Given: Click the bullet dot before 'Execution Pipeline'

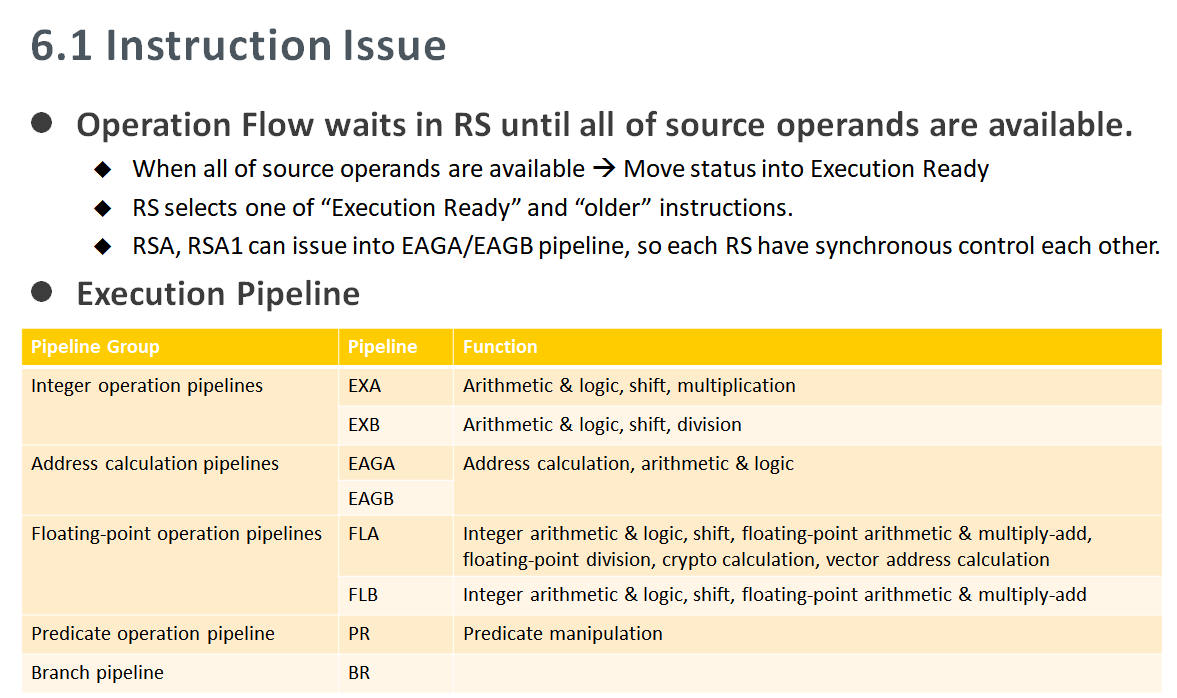Looking at the screenshot, I should click(42, 292).
